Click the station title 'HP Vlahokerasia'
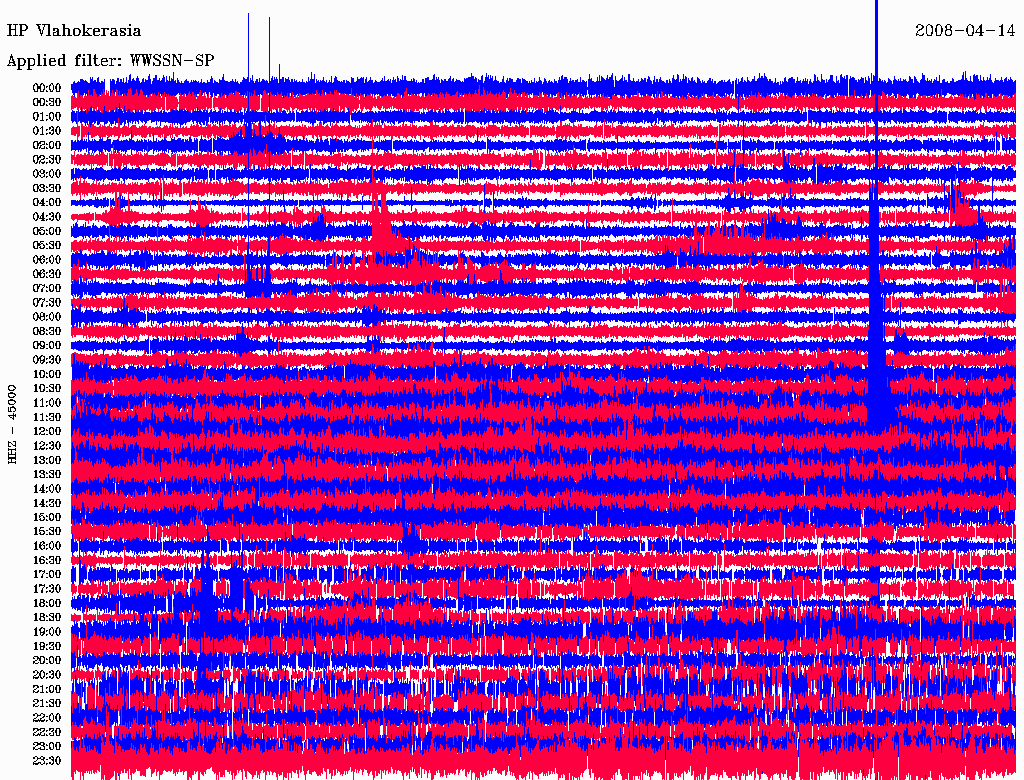 pyautogui.click(x=74, y=31)
